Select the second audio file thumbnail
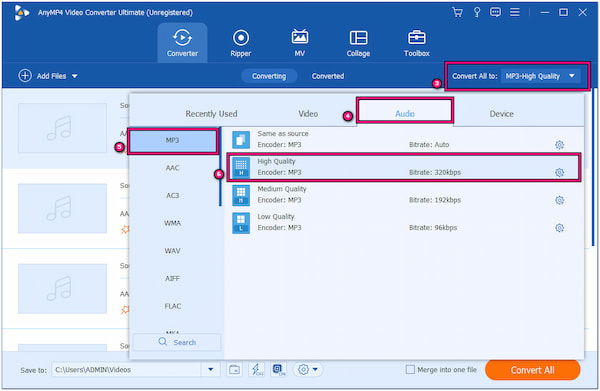Viewport: 600px width, 391px height. tap(62, 208)
